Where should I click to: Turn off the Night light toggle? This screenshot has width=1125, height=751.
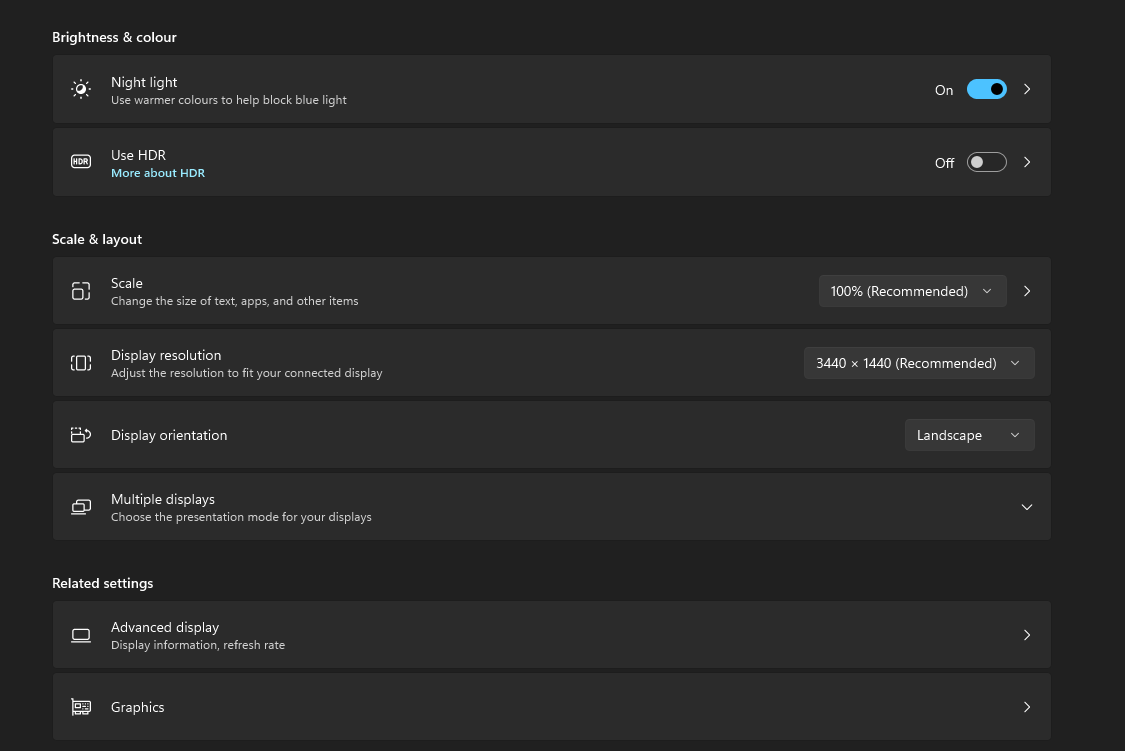pos(986,90)
